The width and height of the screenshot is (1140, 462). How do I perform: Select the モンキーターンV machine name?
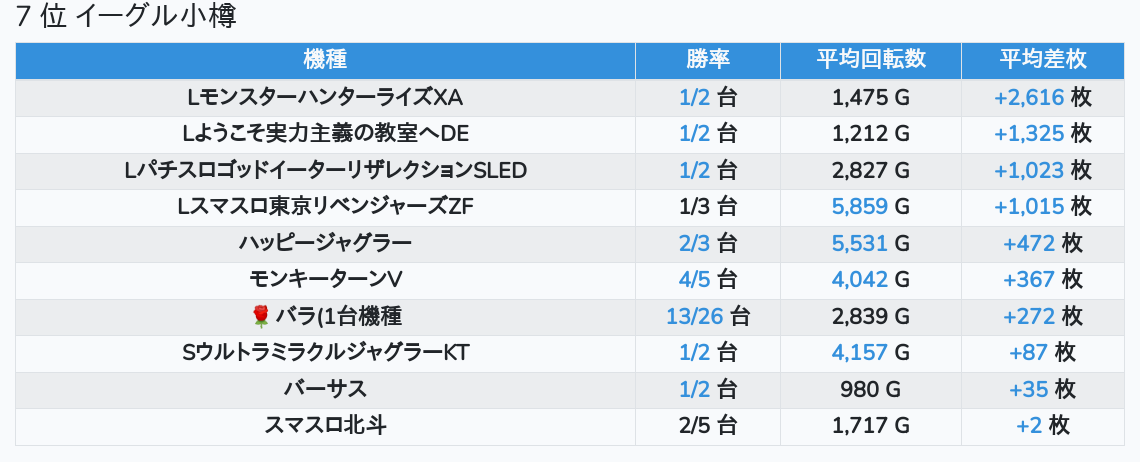tap(325, 280)
